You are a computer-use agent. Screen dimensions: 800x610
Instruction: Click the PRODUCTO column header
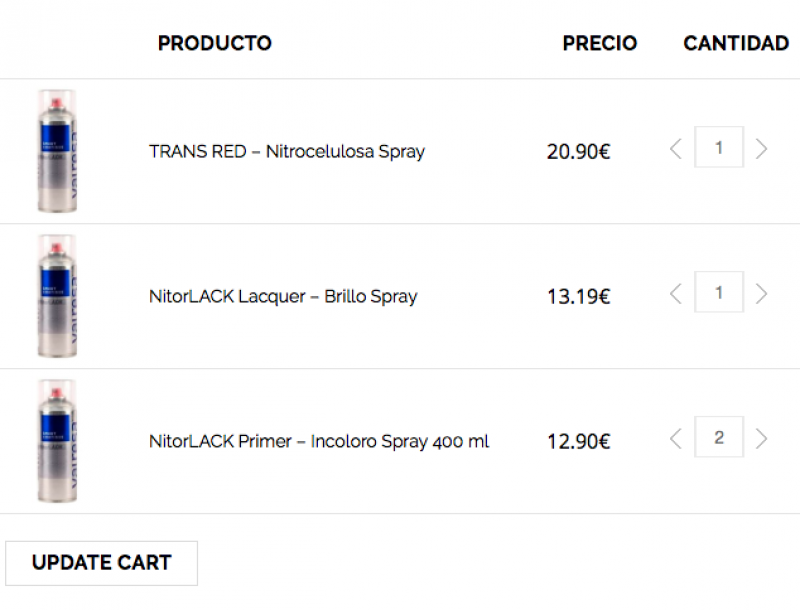215,43
